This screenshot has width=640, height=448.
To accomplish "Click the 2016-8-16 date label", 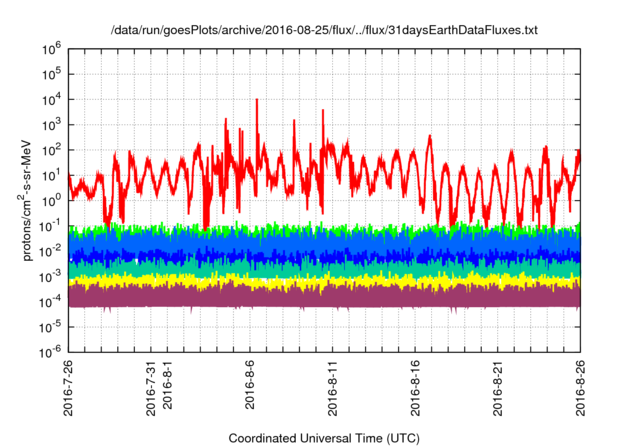I will click(x=415, y=388).
